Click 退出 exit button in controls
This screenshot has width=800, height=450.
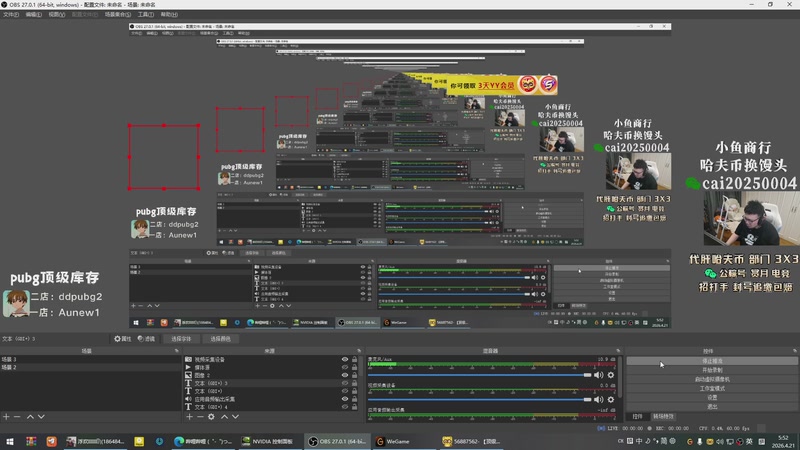(x=712, y=407)
